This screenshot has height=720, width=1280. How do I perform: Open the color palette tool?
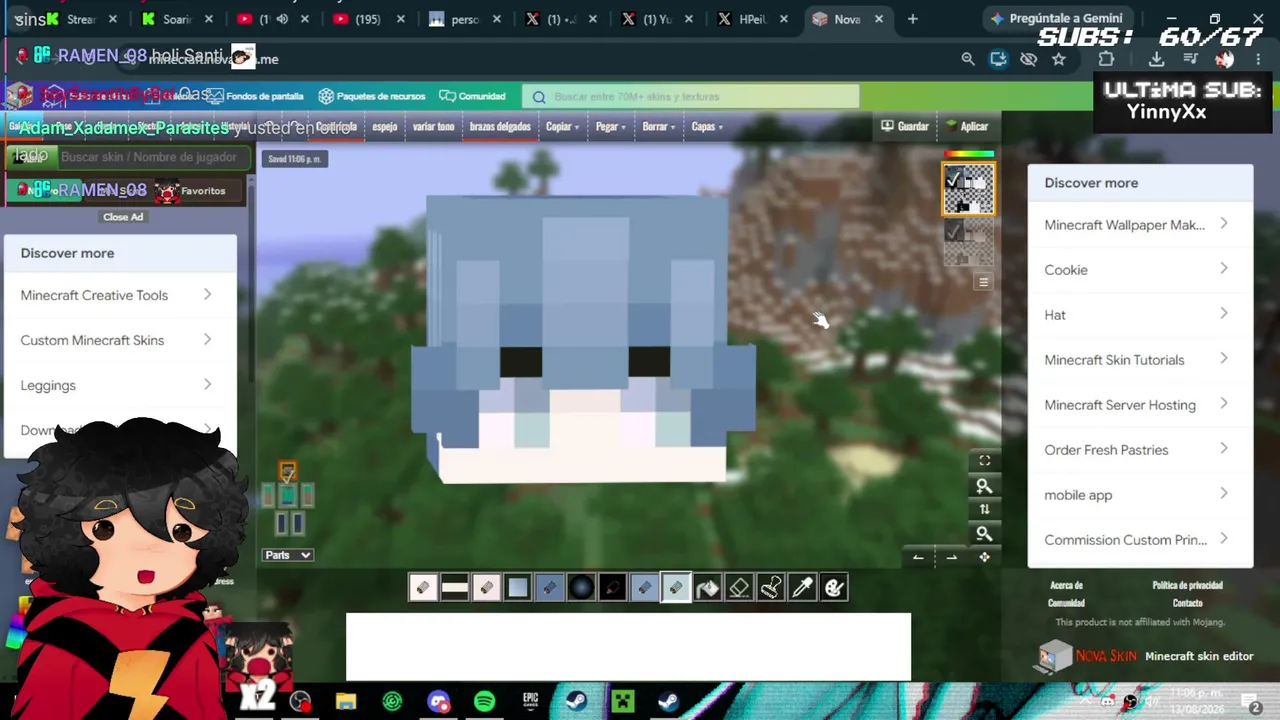(x=834, y=588)
